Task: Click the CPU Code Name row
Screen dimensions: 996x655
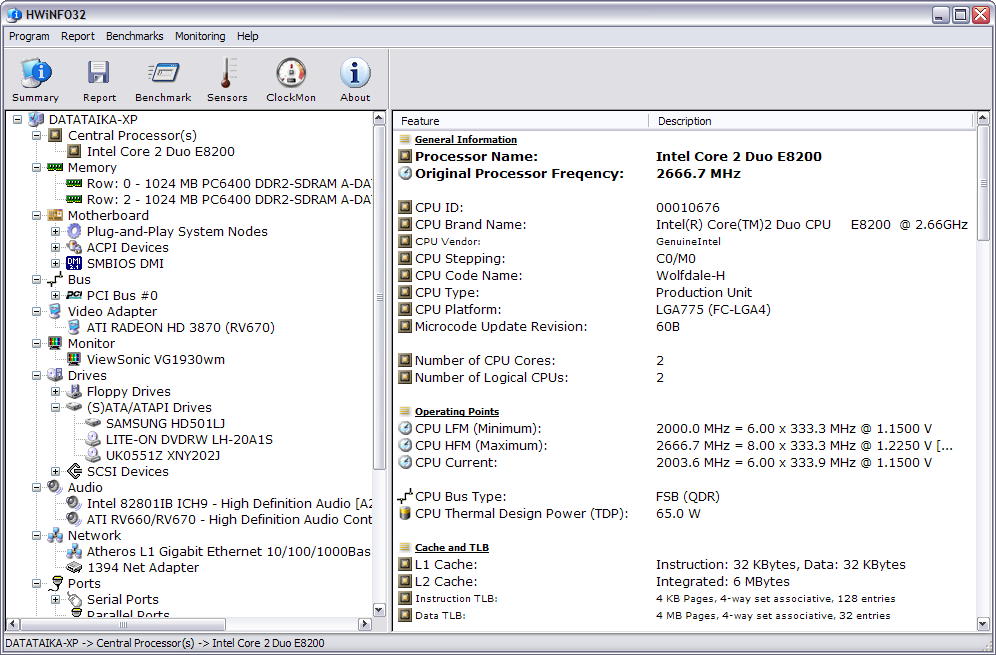Action: point(683,276)
